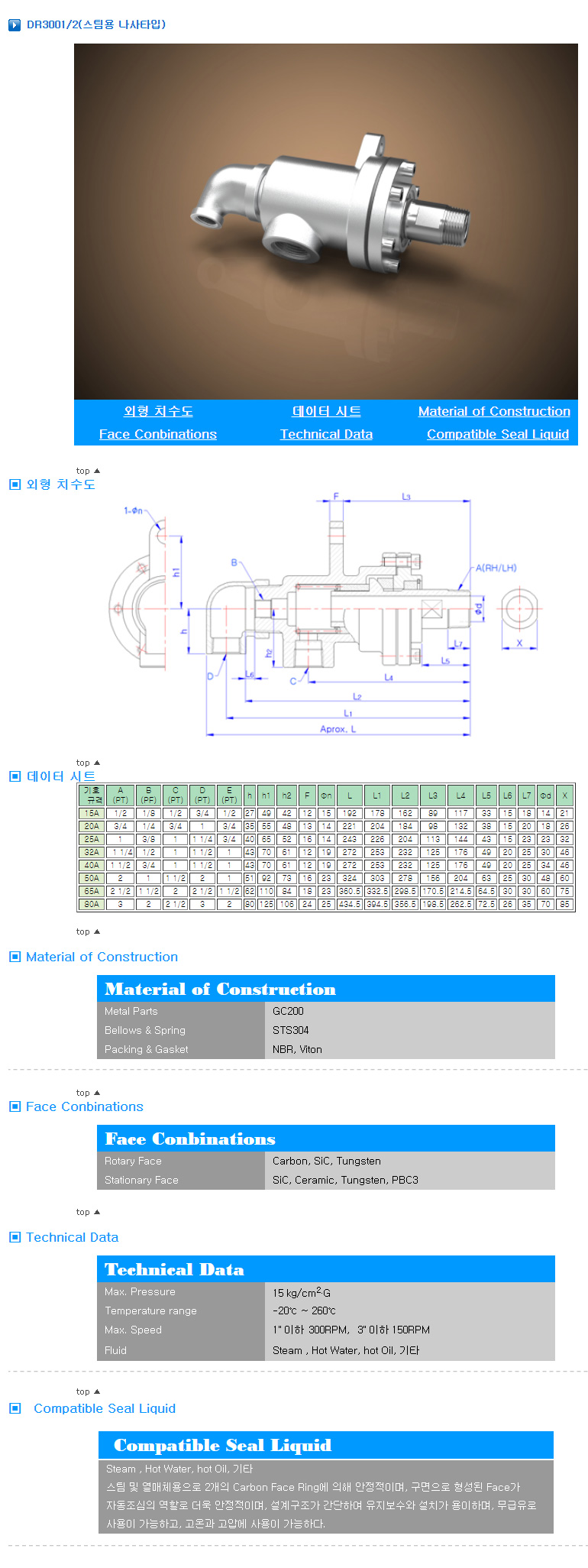Click the 192 value in the 15A row
Screen dimensions: 588x1568
pos(350,813)
